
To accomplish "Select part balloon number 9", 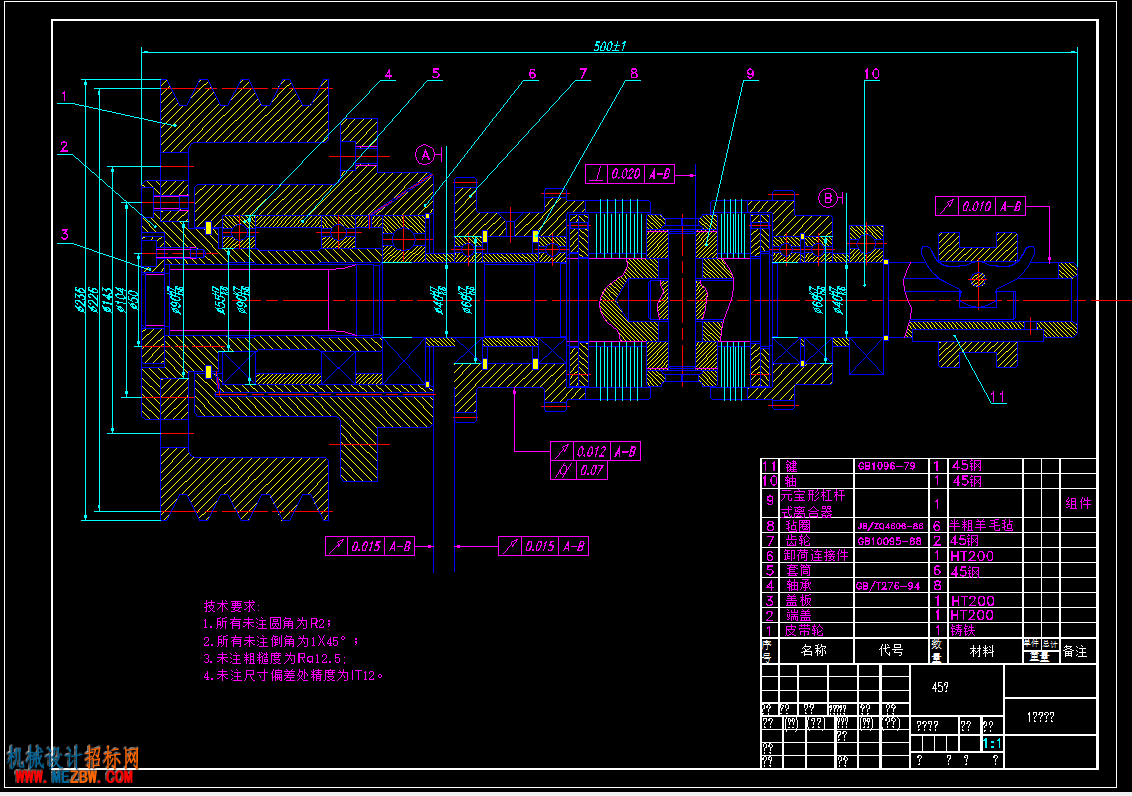I will 750,73.
